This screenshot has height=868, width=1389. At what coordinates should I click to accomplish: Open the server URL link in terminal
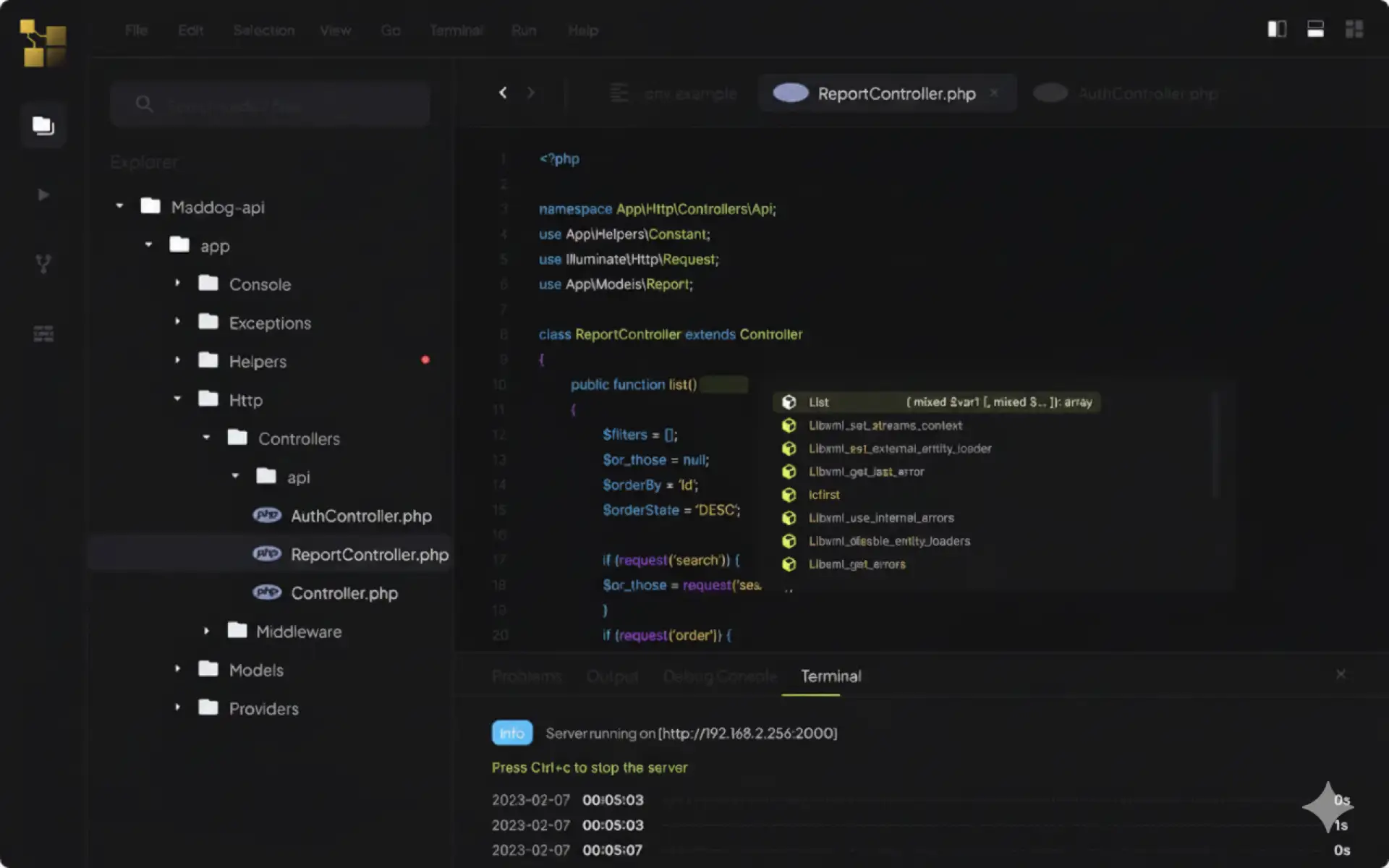[x=747, y=733]
